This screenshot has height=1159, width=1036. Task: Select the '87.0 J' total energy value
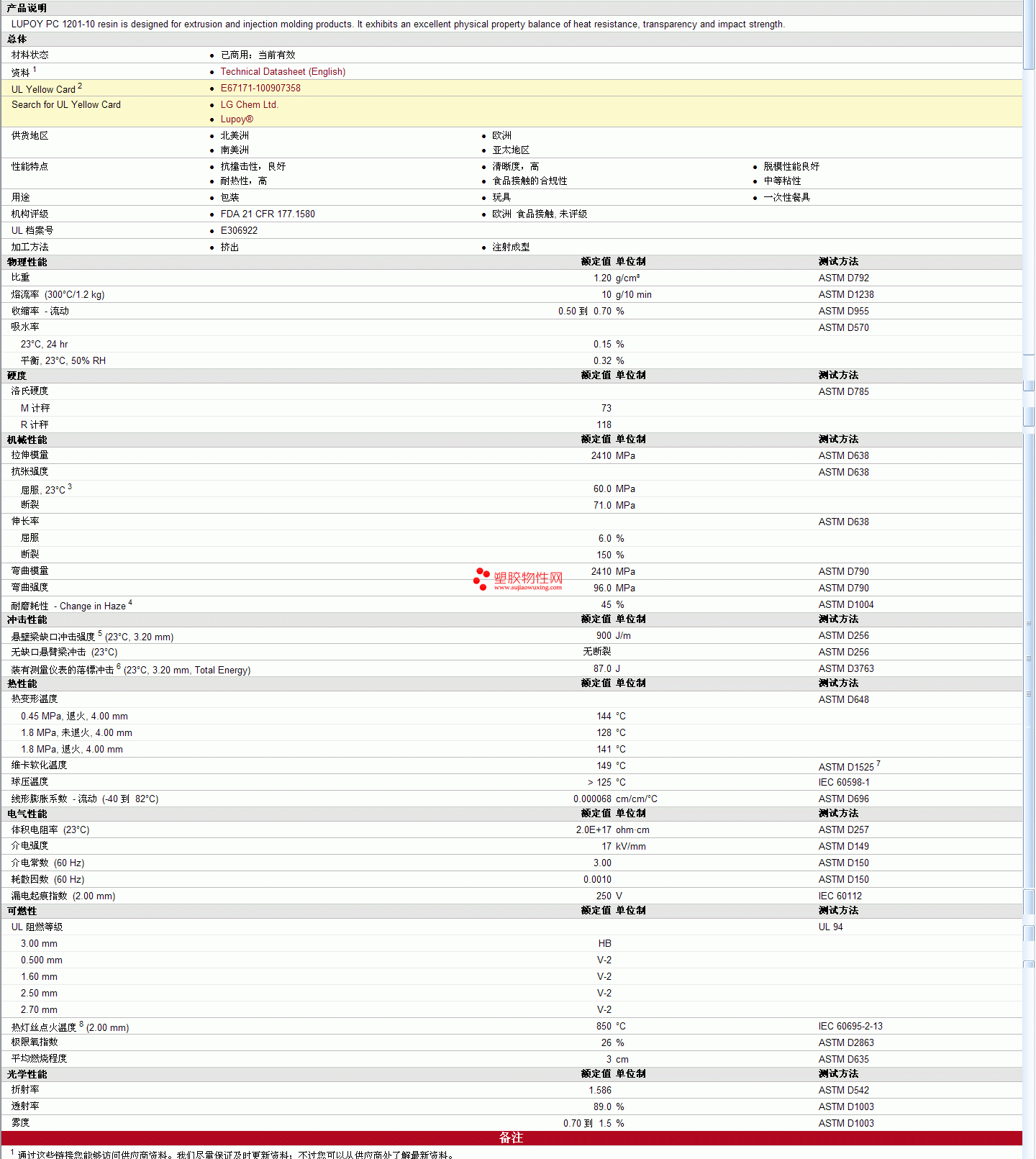(x=607, y=669)
